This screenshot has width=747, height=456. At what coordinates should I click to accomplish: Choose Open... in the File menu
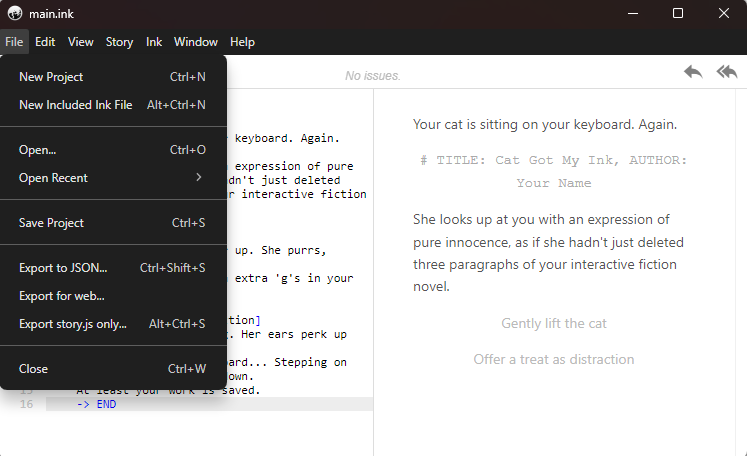point(113,150)
